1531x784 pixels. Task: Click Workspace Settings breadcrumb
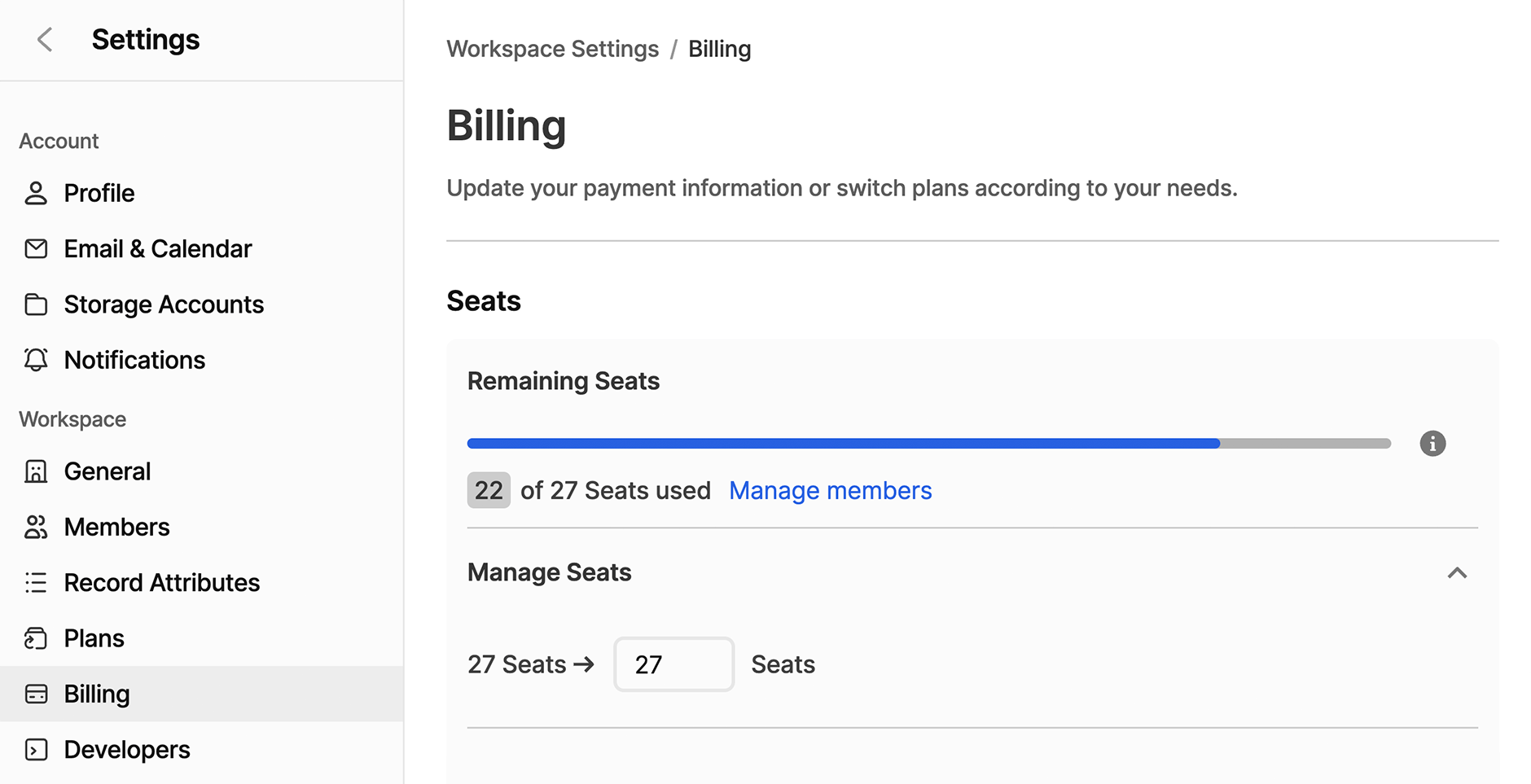tap(552, 49)
